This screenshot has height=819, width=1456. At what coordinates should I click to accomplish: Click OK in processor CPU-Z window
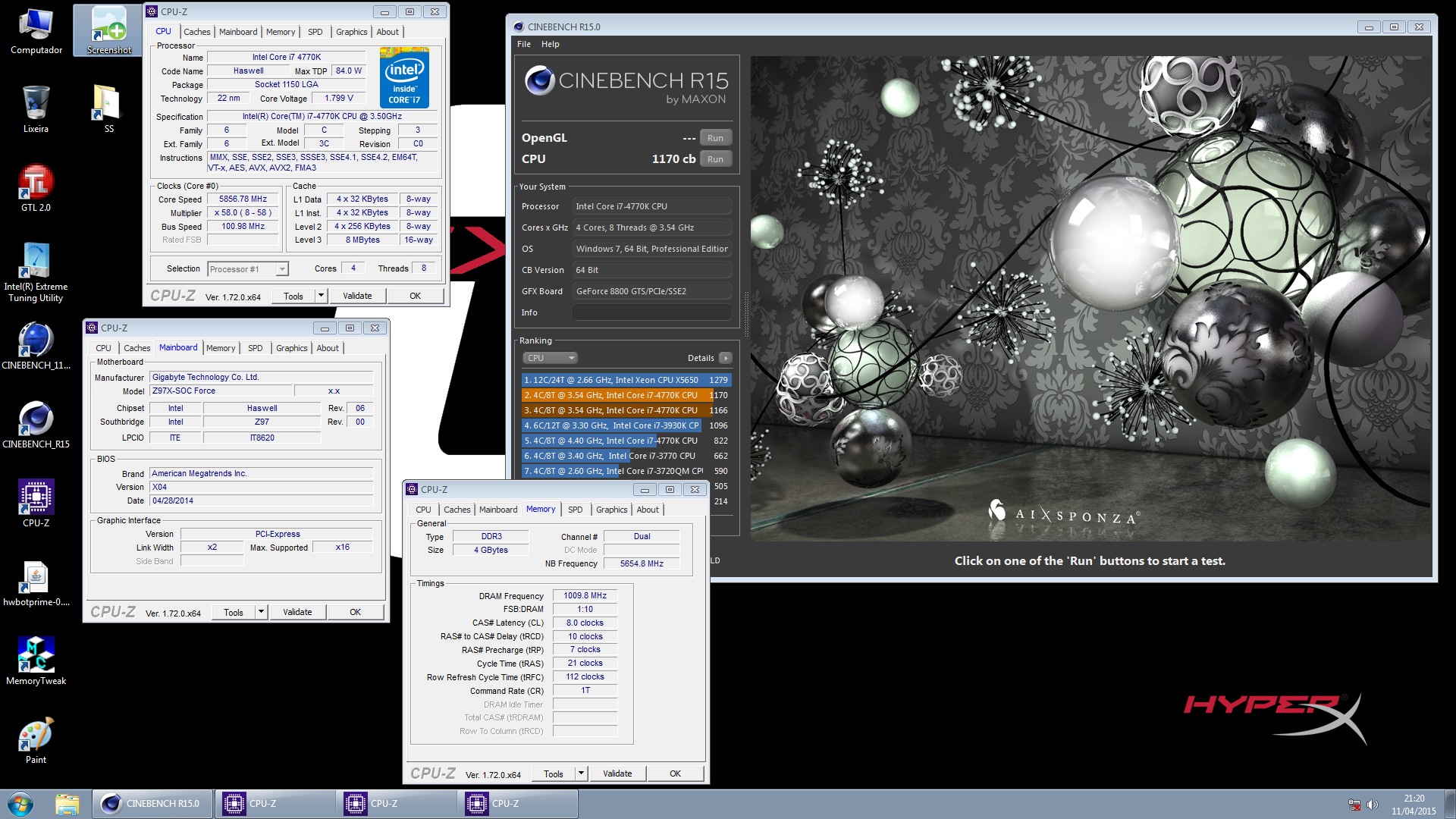tap(415, 296)
